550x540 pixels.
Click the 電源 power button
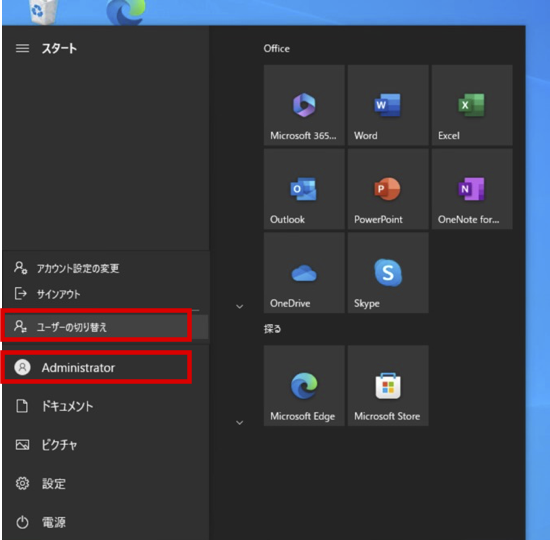click(105, 522)
